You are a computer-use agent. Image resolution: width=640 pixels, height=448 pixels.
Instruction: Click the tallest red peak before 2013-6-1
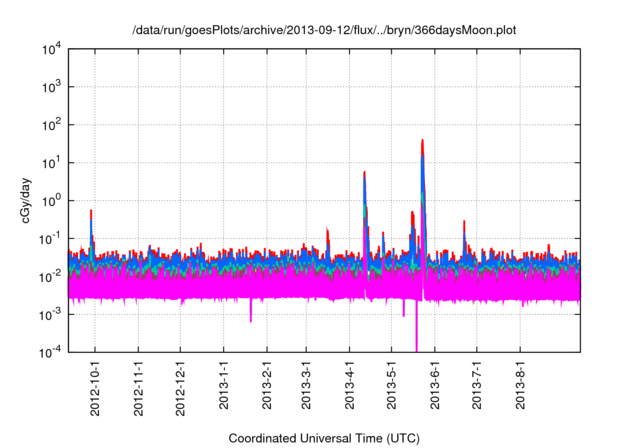422,142
